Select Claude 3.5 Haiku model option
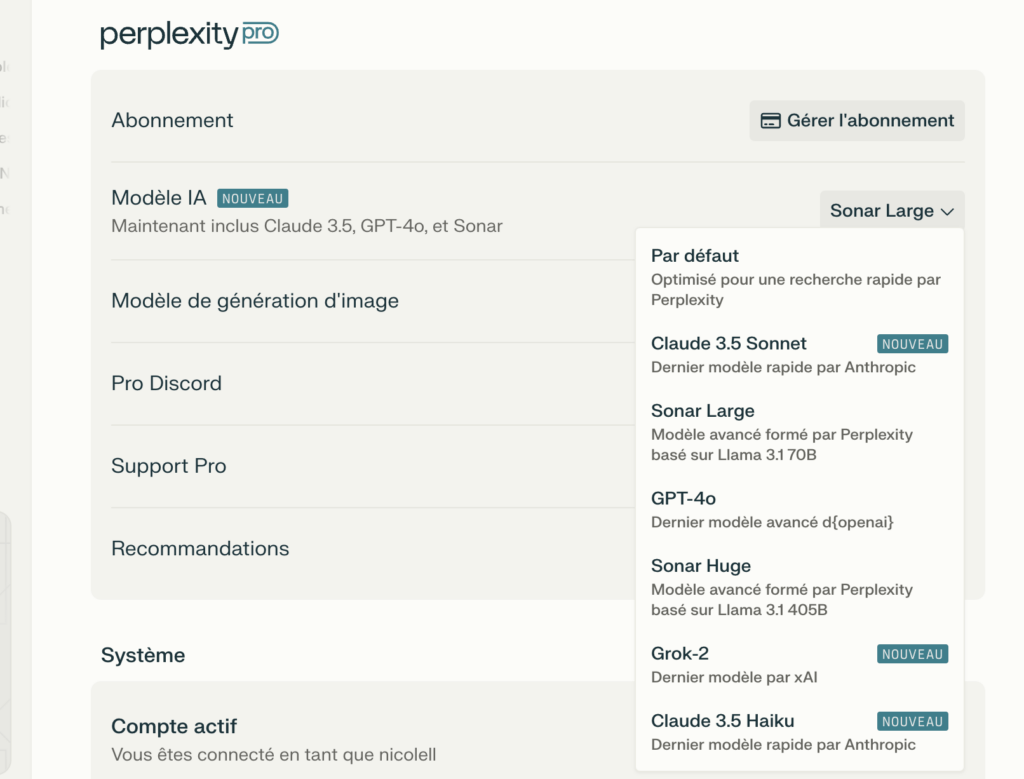The width and height of the screenshot is (1024, 779). pos(799,732)
